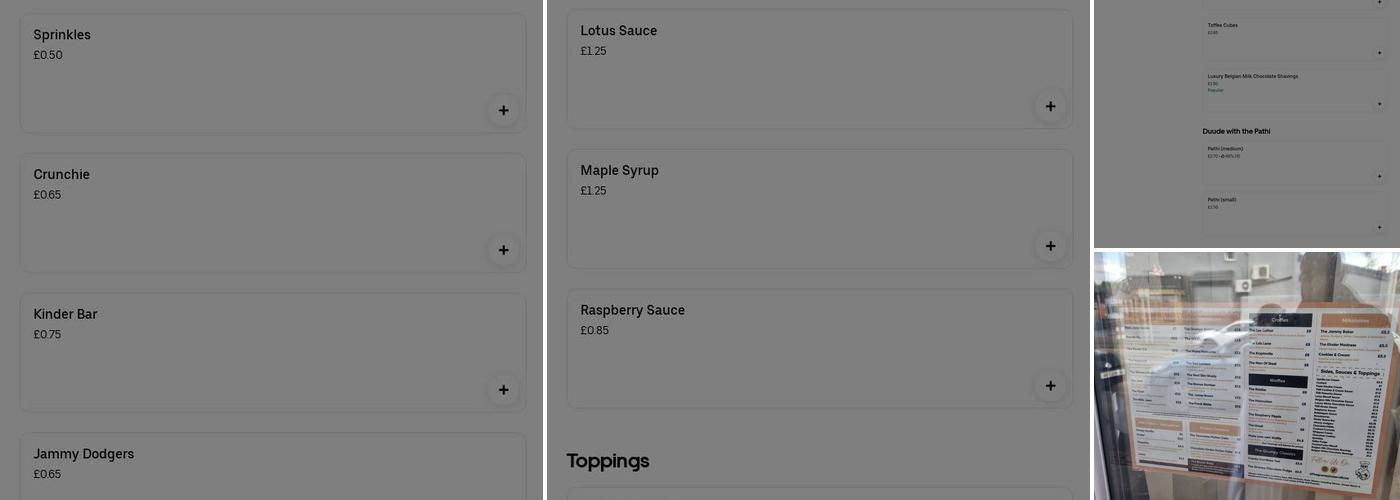Click the Kinder Bar item name
This screenshot has height=500, width=1400.
pos(65,314)
